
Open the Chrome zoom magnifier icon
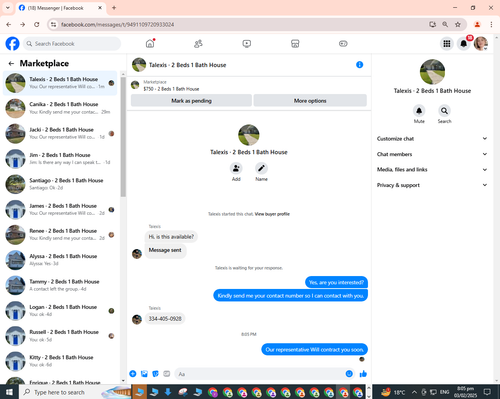pos(445,24)
